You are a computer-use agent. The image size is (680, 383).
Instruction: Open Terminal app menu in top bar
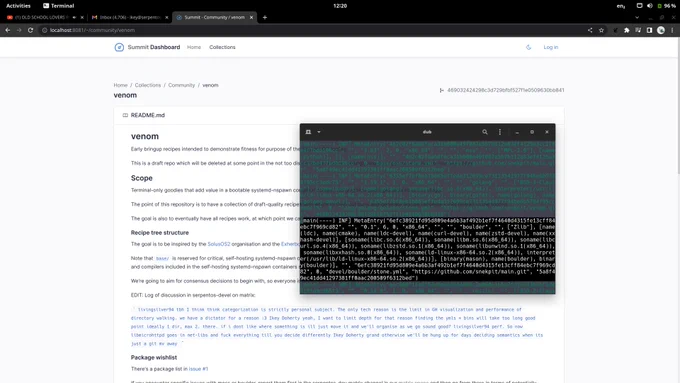[59, 6]
